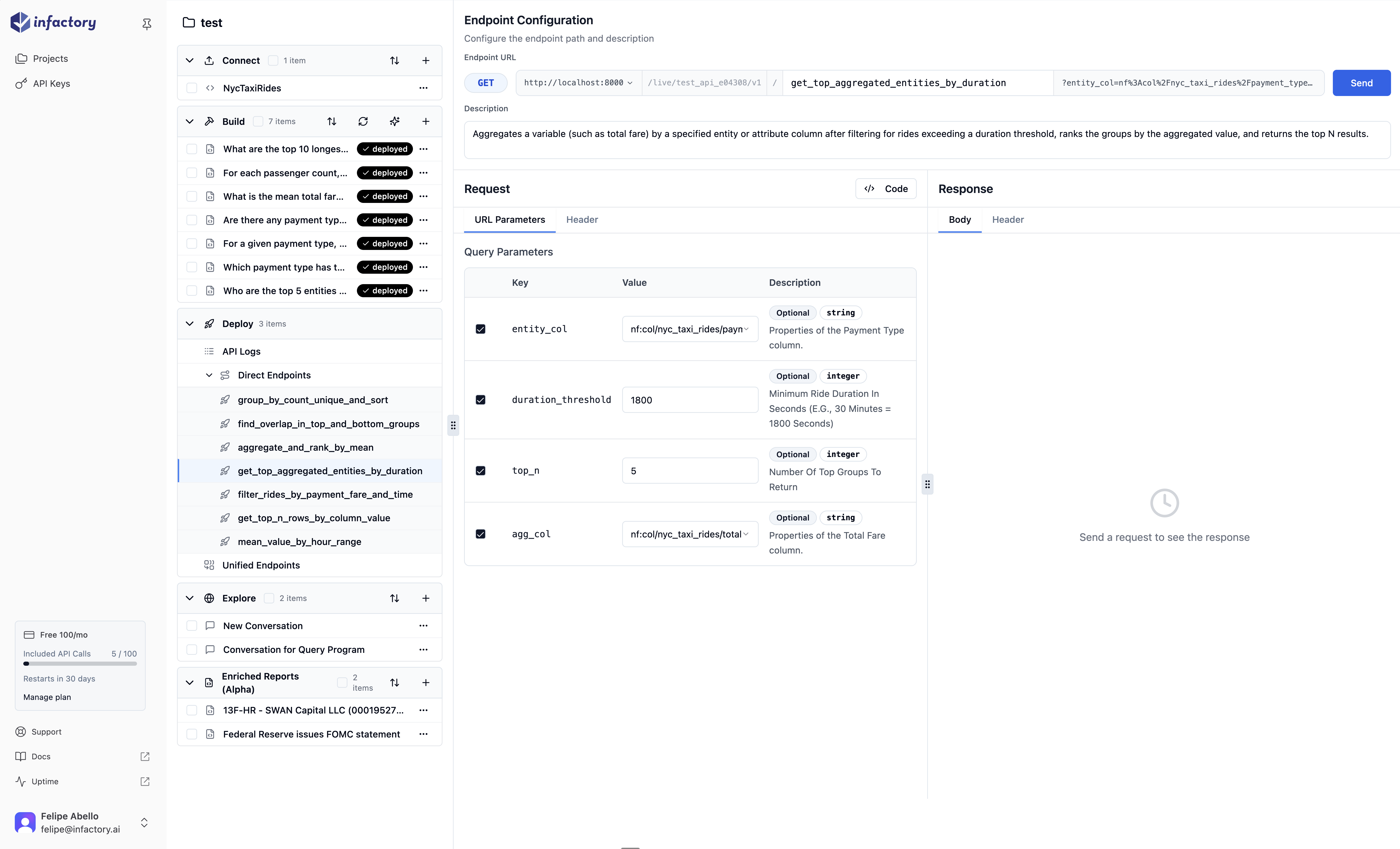This screenshot has height=849, width=1400.
Task: Click the top_n value field
Action: click(690, 471)
